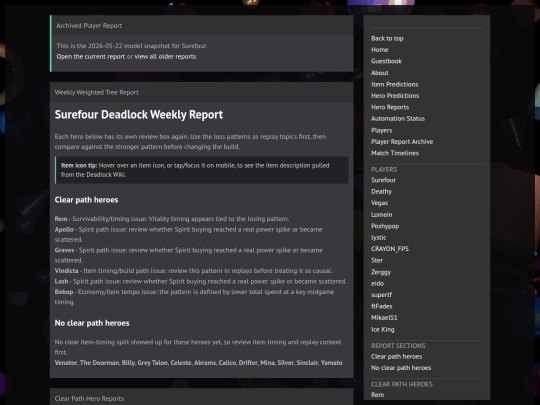Select player Vegas

pos(380,203)
